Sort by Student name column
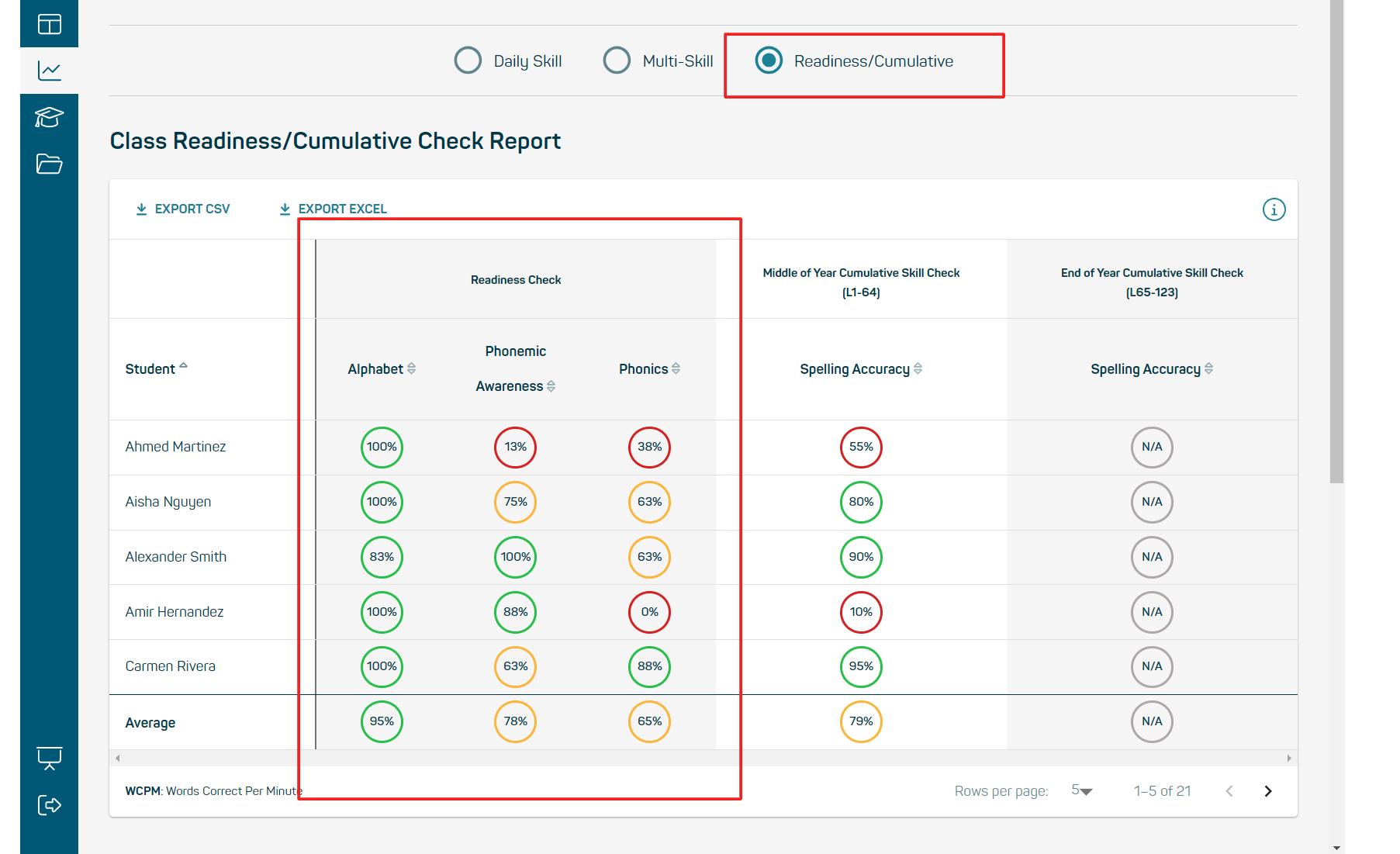Viewport: 1400px width, 854px height. point(156,369)
